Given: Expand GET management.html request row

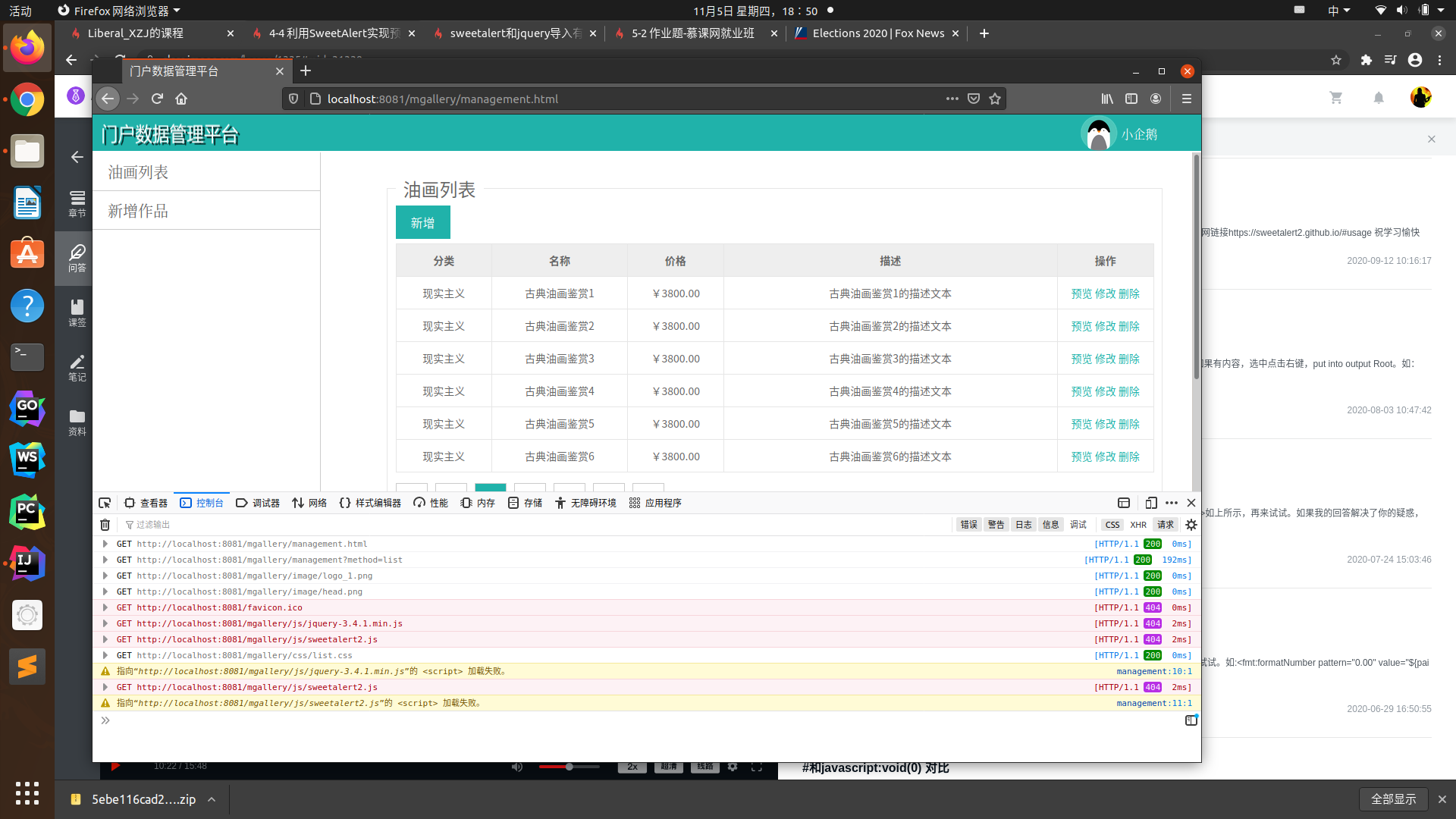Looking at the screenshot, I should coord(105,544).
